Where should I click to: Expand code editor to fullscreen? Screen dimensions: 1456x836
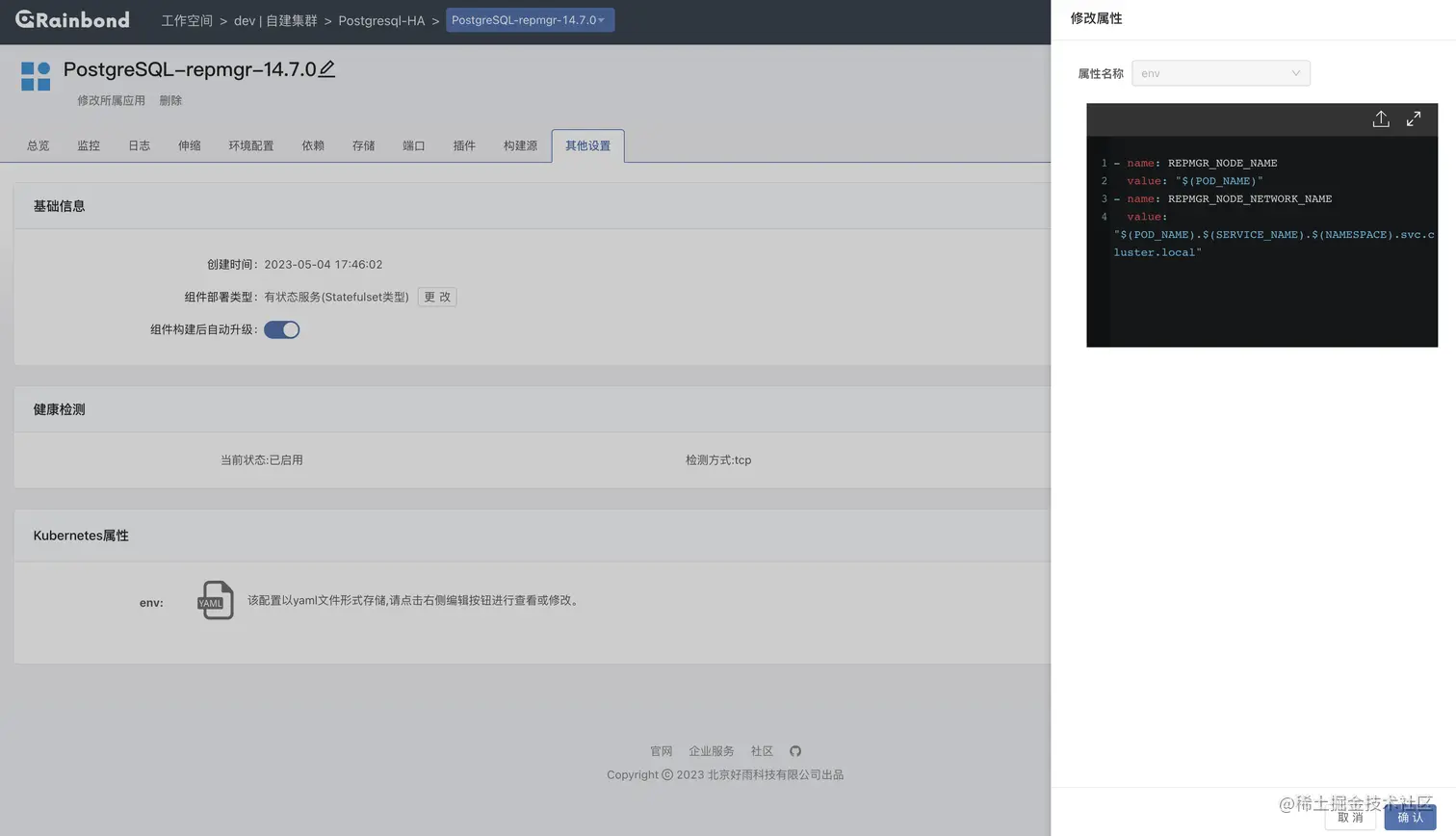(1414, 118)
